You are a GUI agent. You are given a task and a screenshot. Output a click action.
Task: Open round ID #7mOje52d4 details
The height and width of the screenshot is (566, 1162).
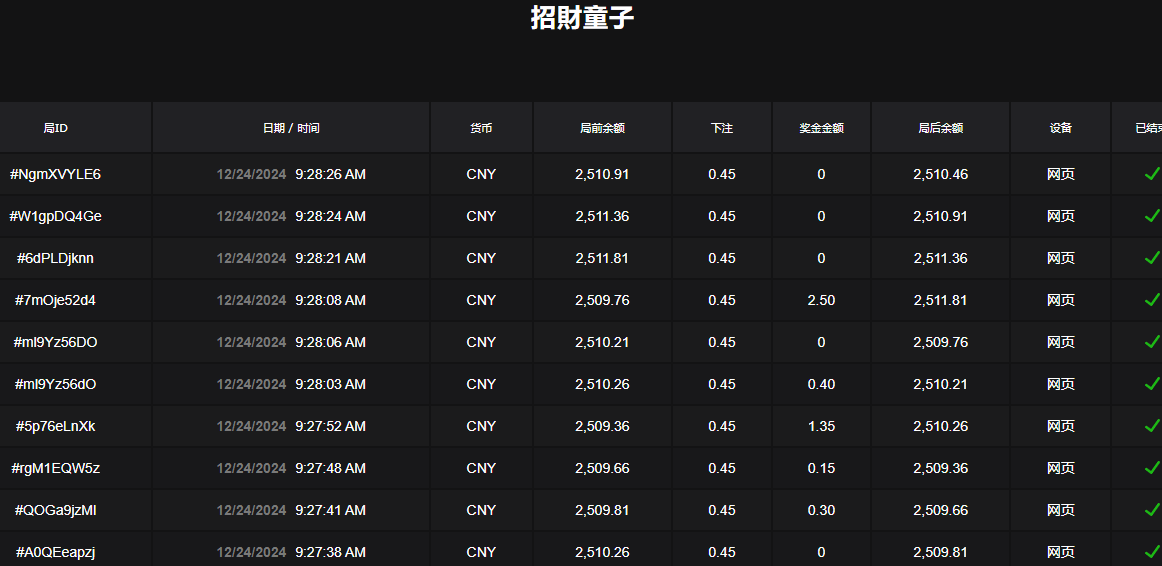click(55, 300)
